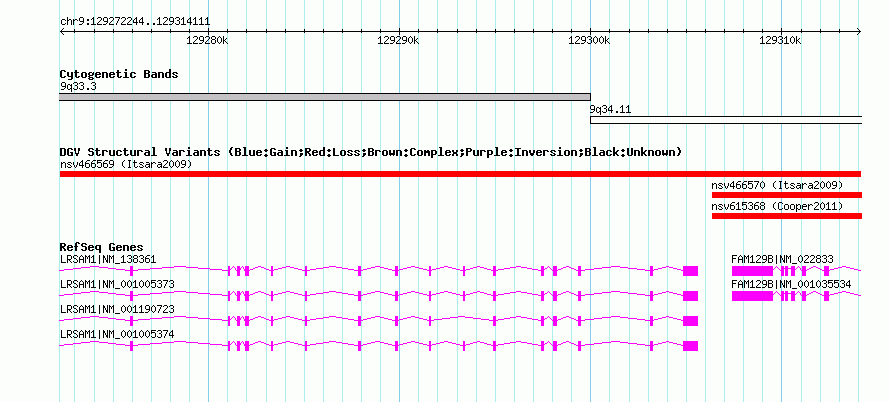Click the chr9:129272244..129314111 coordinate label

pos(135,22)
